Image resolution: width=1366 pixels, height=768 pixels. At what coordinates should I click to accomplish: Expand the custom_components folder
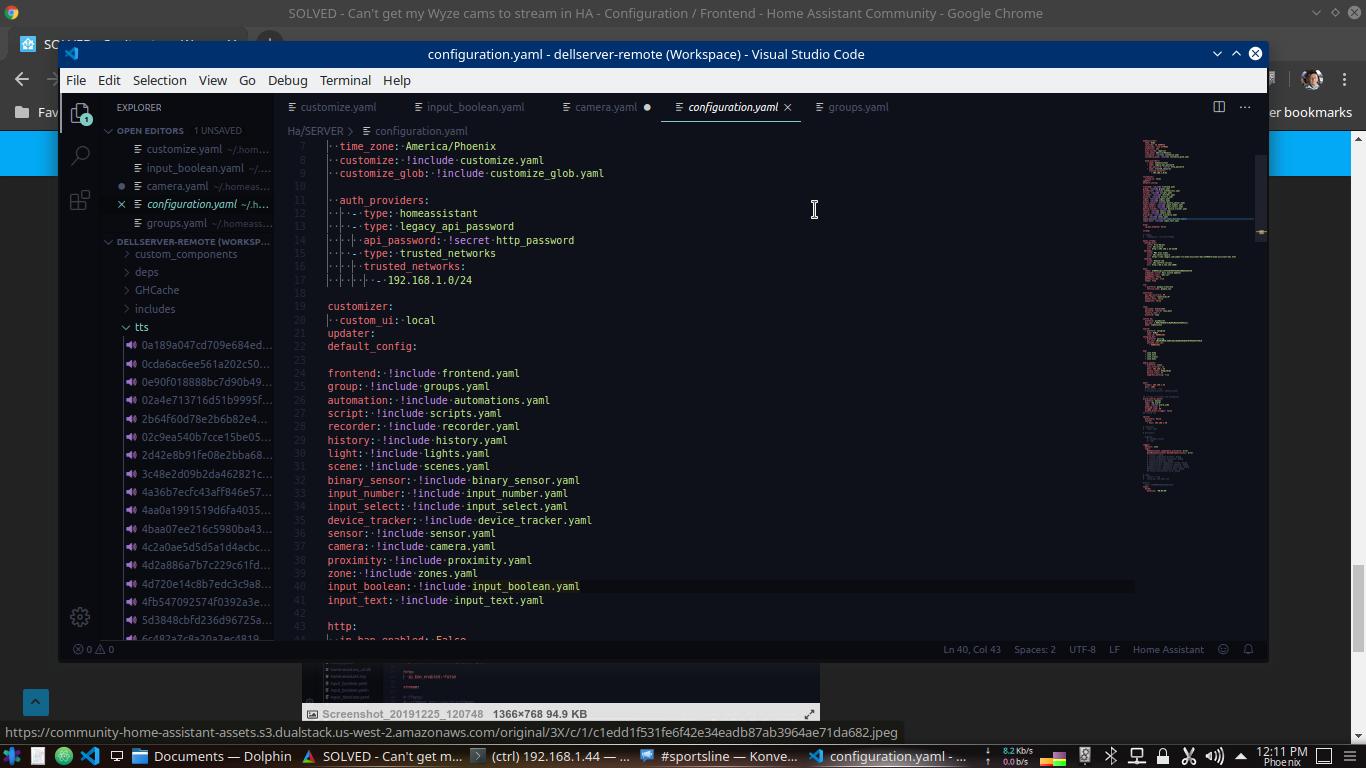(186, 254)
